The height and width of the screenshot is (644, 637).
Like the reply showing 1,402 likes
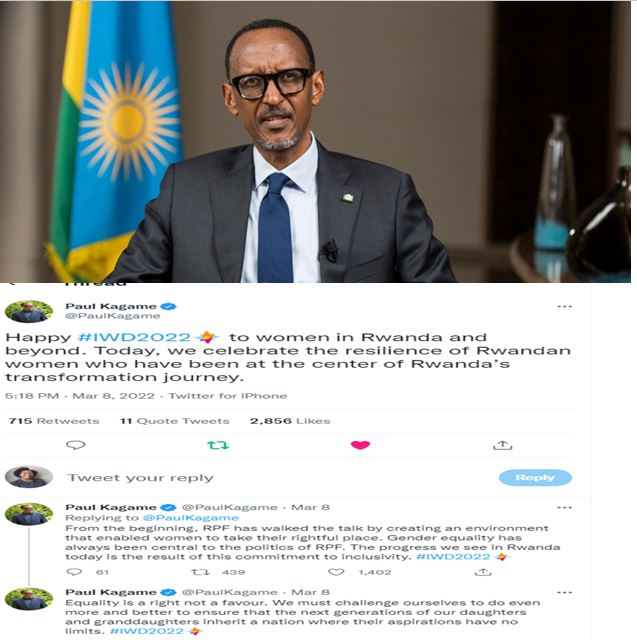[336, 572]
